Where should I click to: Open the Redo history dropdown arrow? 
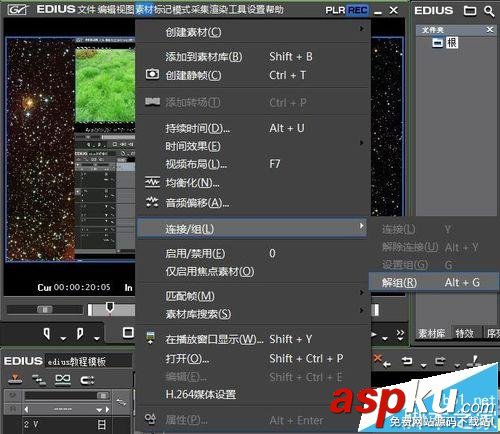(x=457, y=365)
